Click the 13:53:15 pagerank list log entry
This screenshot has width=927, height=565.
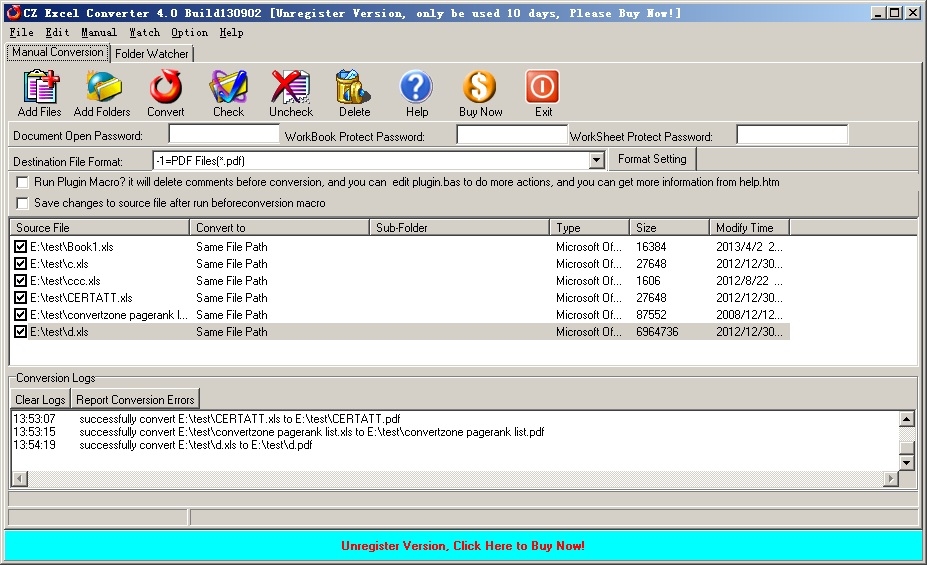click(278, 432)
